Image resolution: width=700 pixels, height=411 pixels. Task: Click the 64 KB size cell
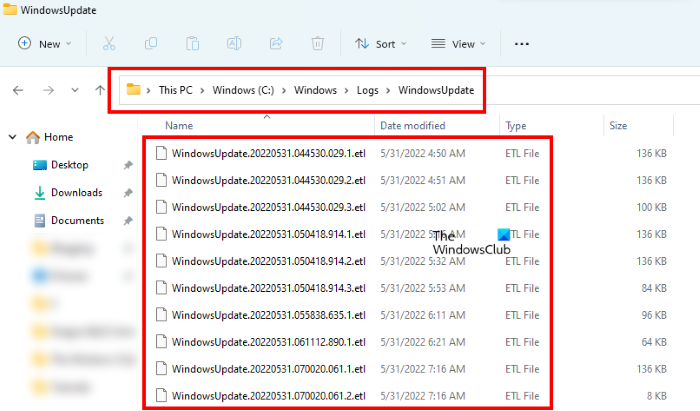(654, 342)
